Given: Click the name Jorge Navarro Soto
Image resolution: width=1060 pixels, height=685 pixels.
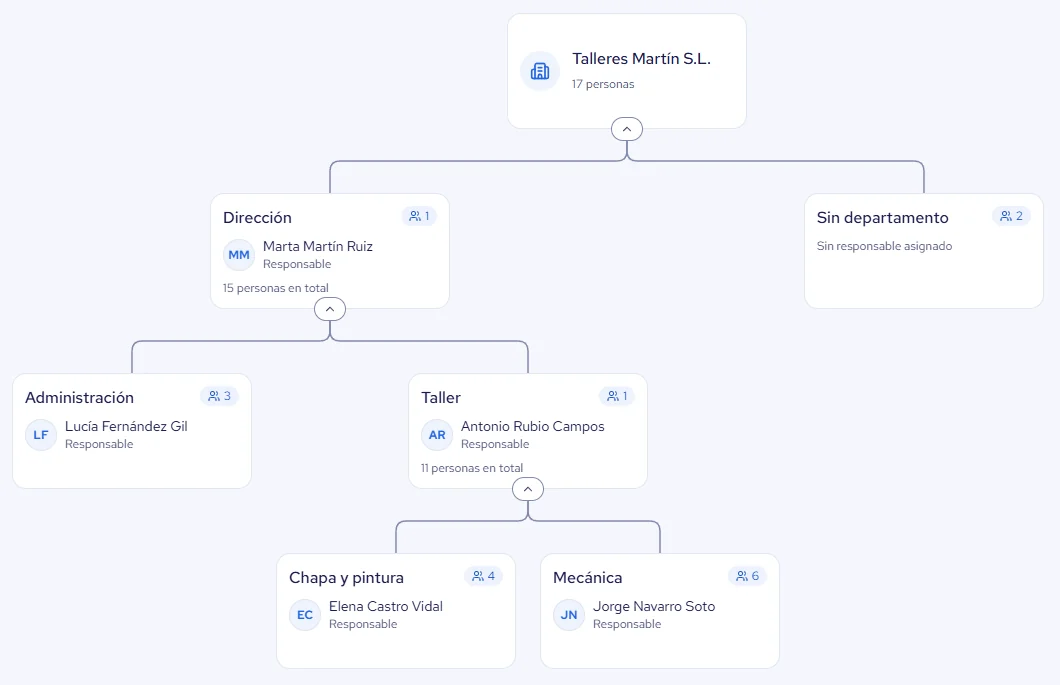Looking at the screenshot, I should click(x=654, y=606).
